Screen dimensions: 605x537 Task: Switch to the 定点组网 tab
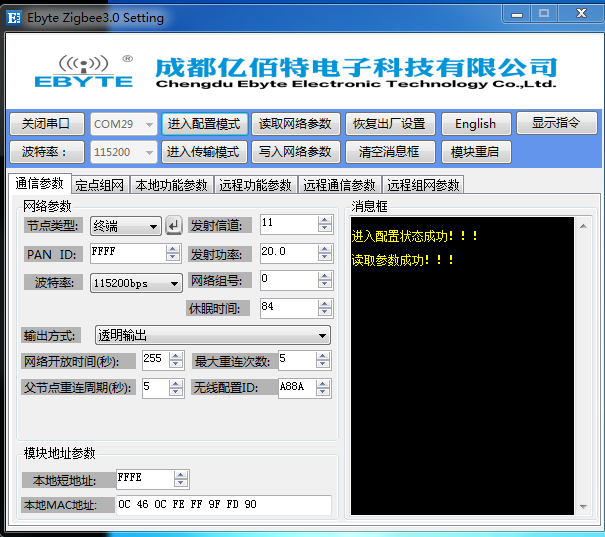pos(100,185)
